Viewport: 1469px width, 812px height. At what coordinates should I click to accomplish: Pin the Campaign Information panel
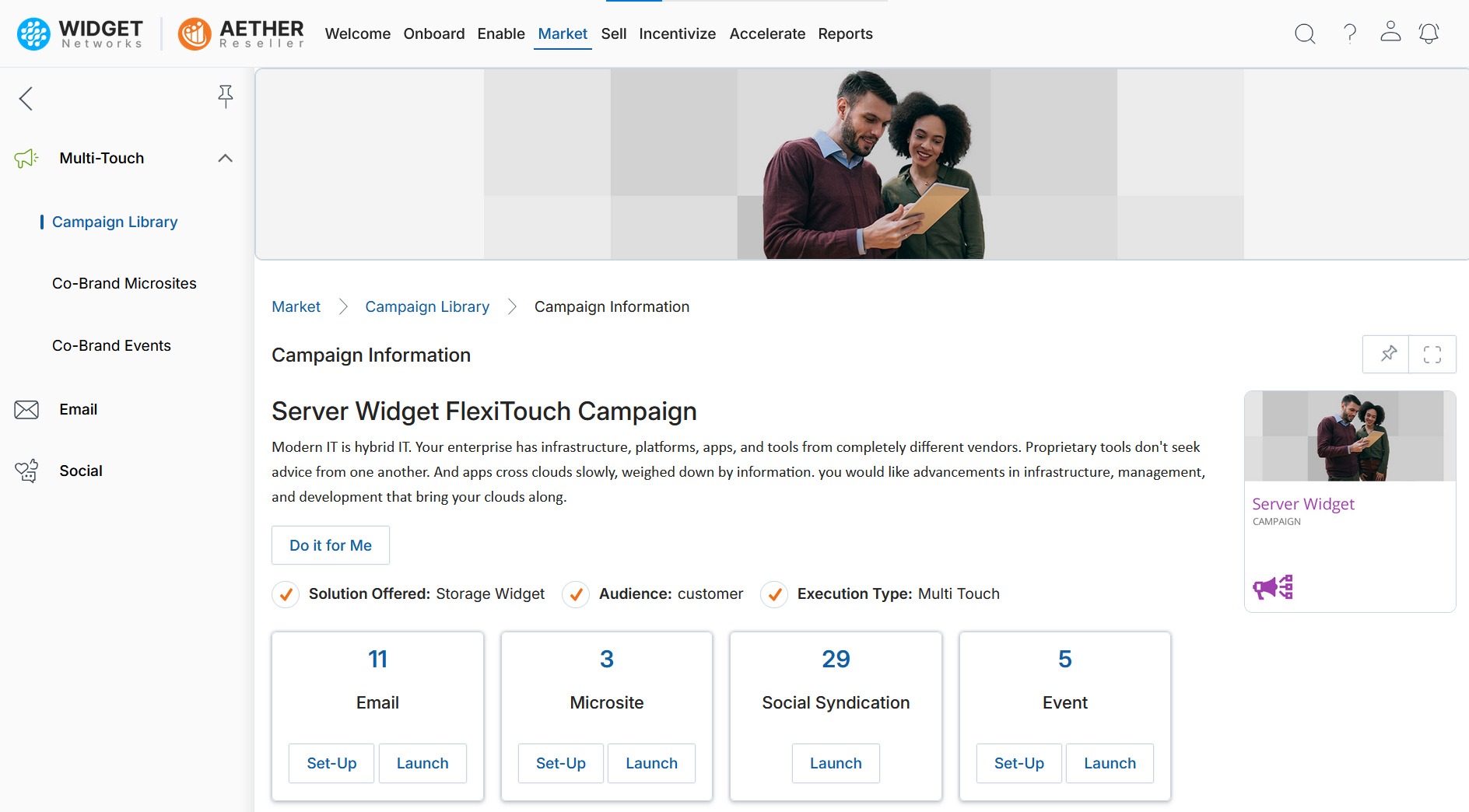coord(1388,355)
